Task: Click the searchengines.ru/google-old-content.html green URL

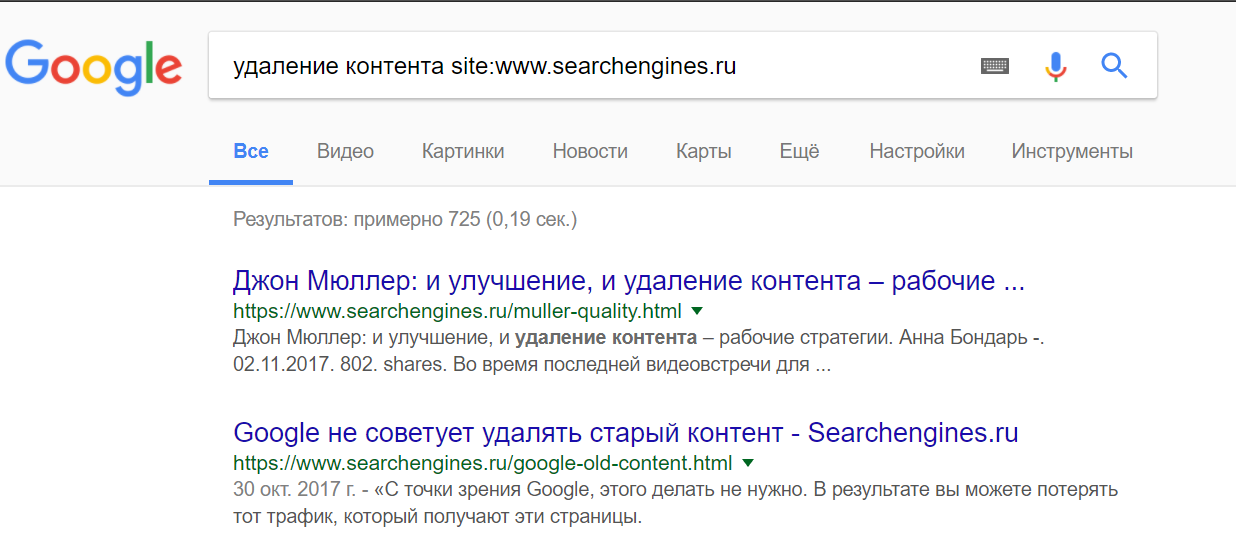Action: point(482,463)
